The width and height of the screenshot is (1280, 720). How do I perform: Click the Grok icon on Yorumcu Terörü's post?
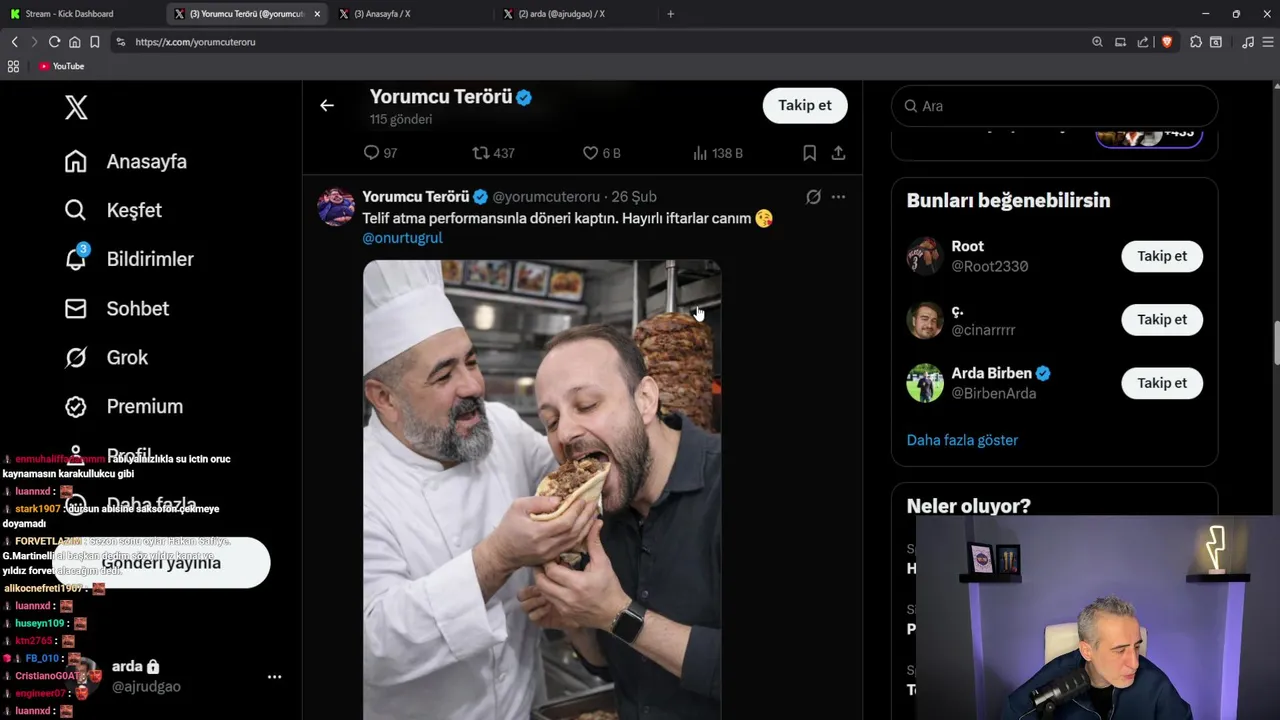point(813,197)
